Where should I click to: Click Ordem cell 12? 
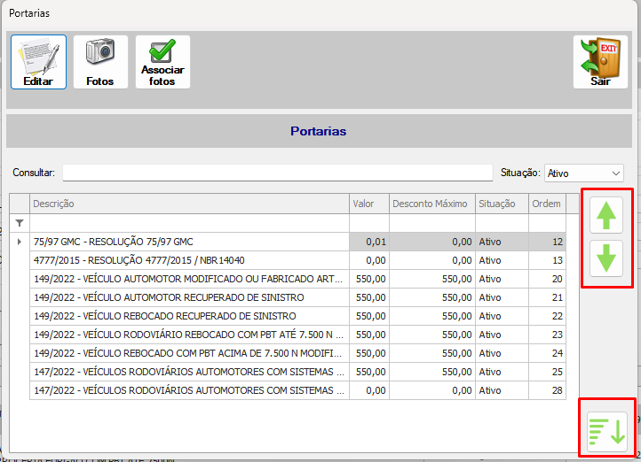(547, 242)
